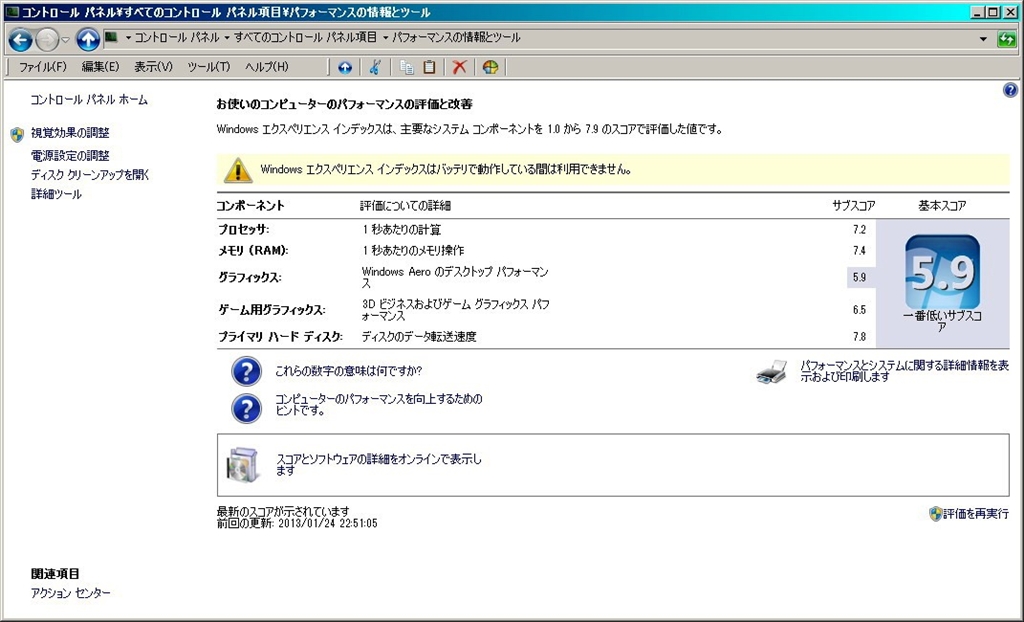Click the 1 秒あたりのメモリ操作 description text
The width and height of the screenshot is (1024, 622).
413,251
